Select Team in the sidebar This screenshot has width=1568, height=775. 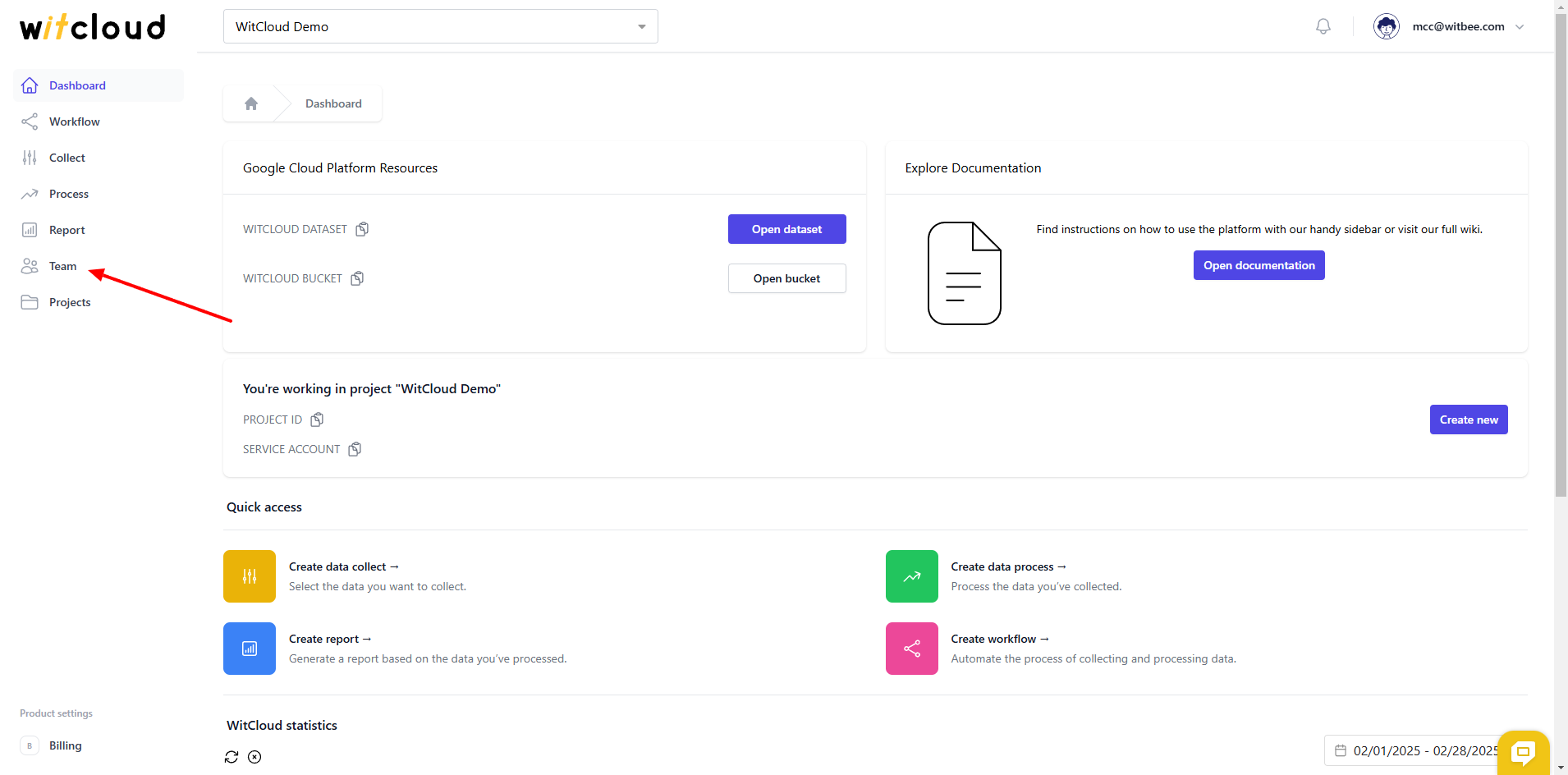pyautogui.click(x=99, y=266)
